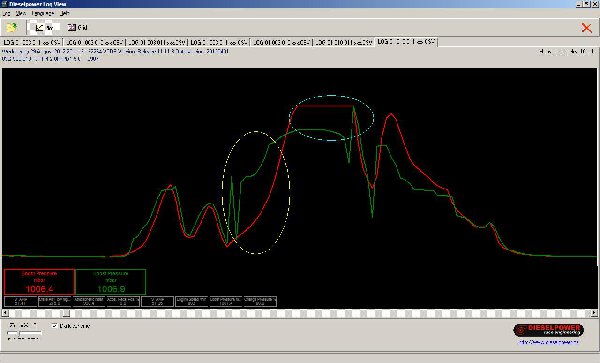Toggle the green Boost Pressure channel box
This screenshot has height=363, width=600.
(x=111, y=282)
